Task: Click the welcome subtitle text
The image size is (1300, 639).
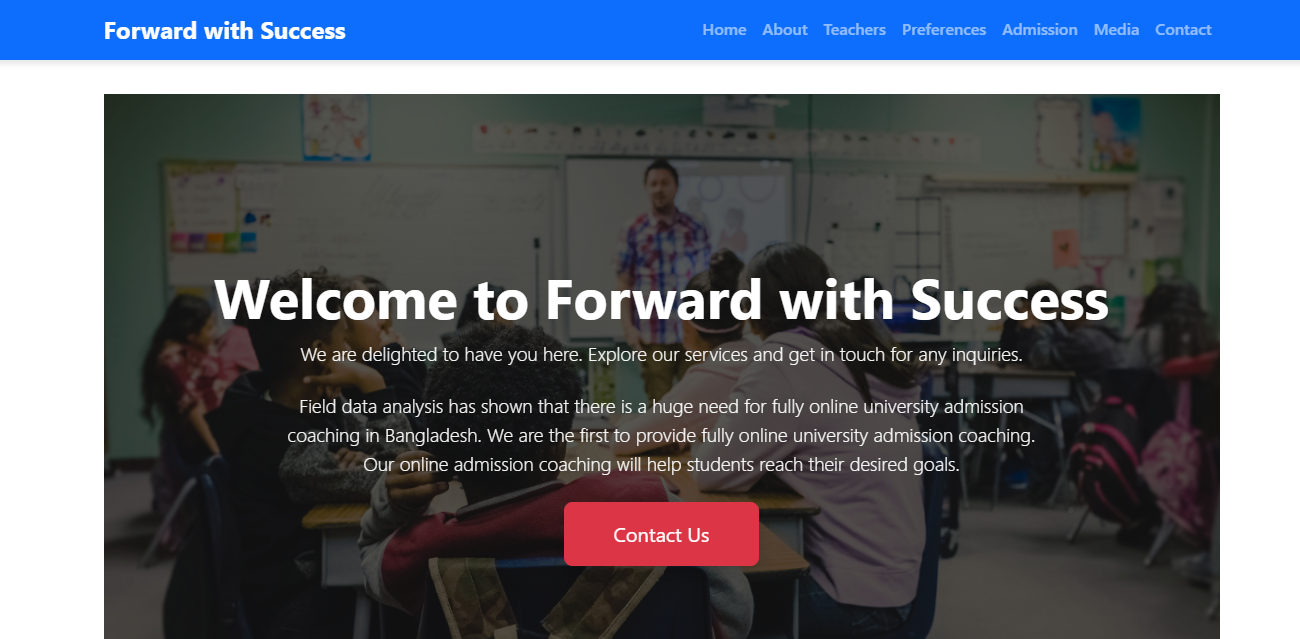Action: tap(661, 354)
